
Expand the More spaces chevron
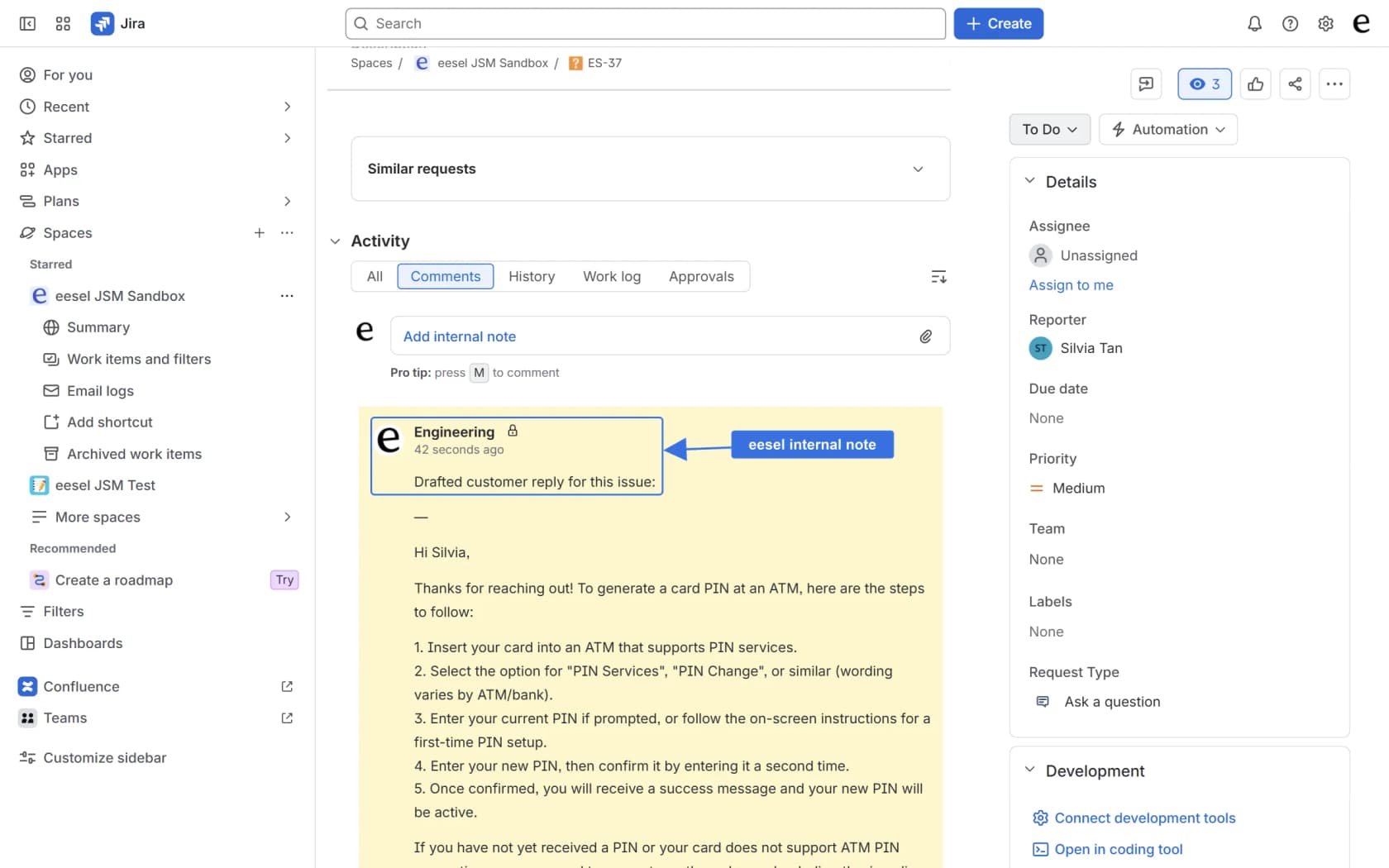pyautogui.click(x=287, y=517)
